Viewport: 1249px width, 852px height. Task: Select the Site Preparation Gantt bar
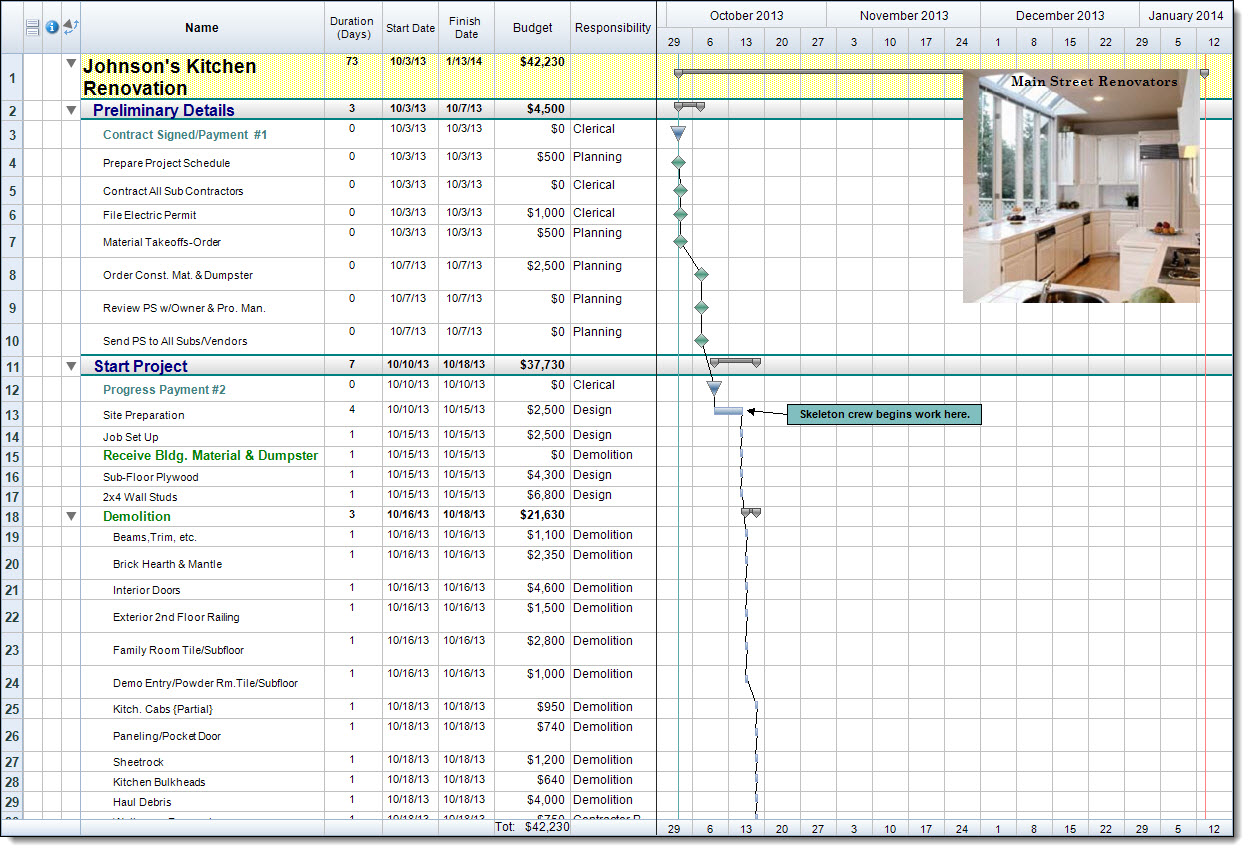[x=728, y=411]
